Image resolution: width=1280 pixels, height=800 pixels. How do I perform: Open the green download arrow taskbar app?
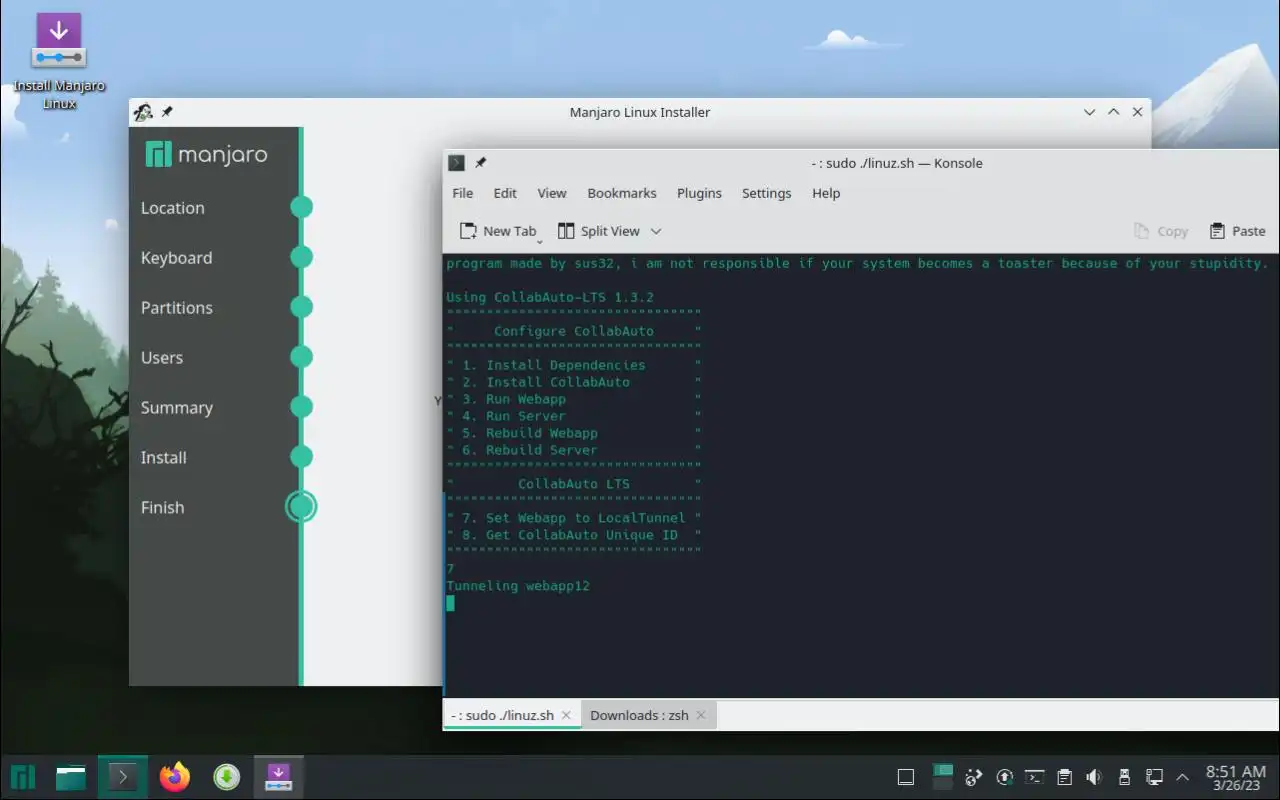point(227,777)
